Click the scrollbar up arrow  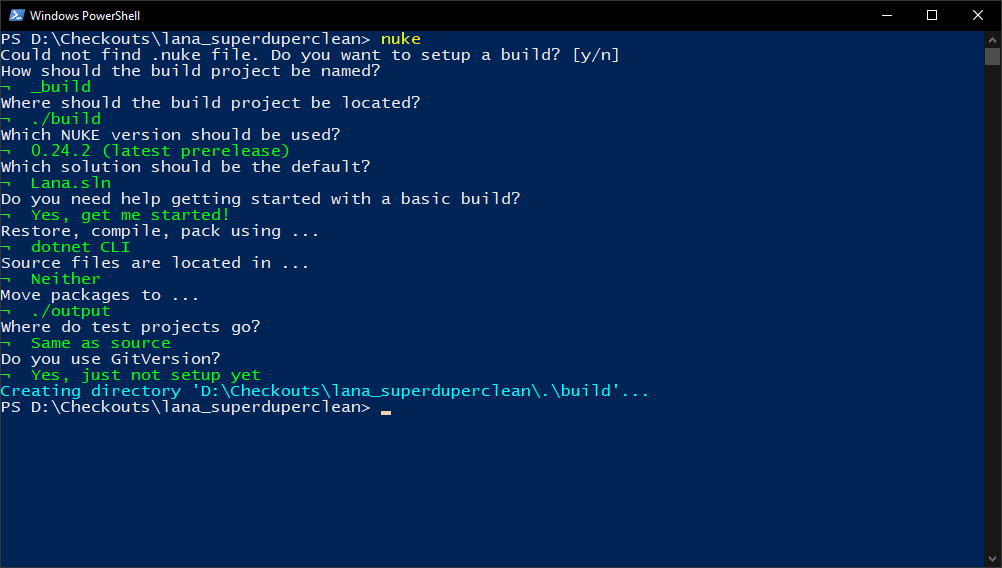tap(992, 39)
